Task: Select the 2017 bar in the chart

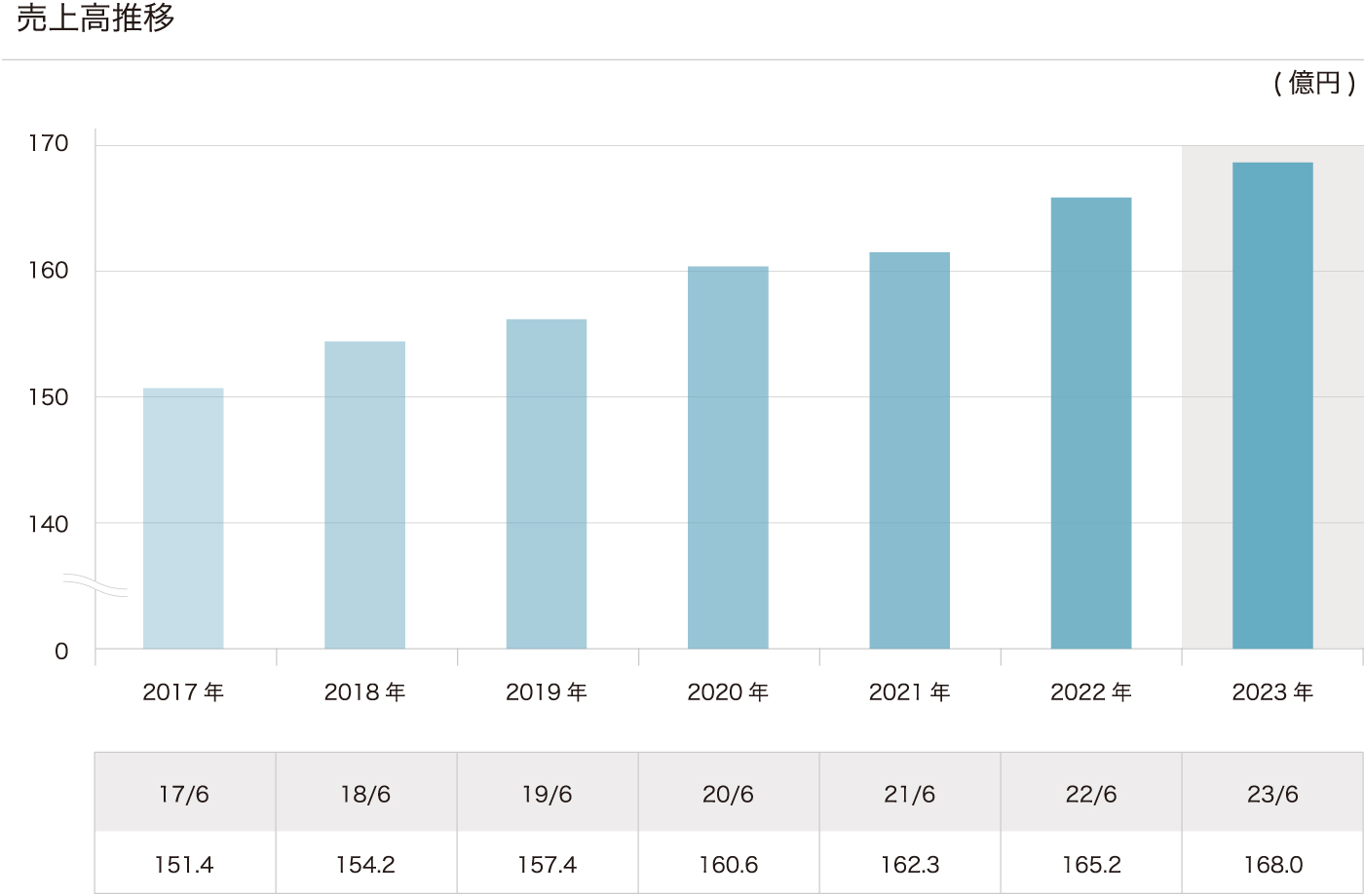Action: [183, 518]
